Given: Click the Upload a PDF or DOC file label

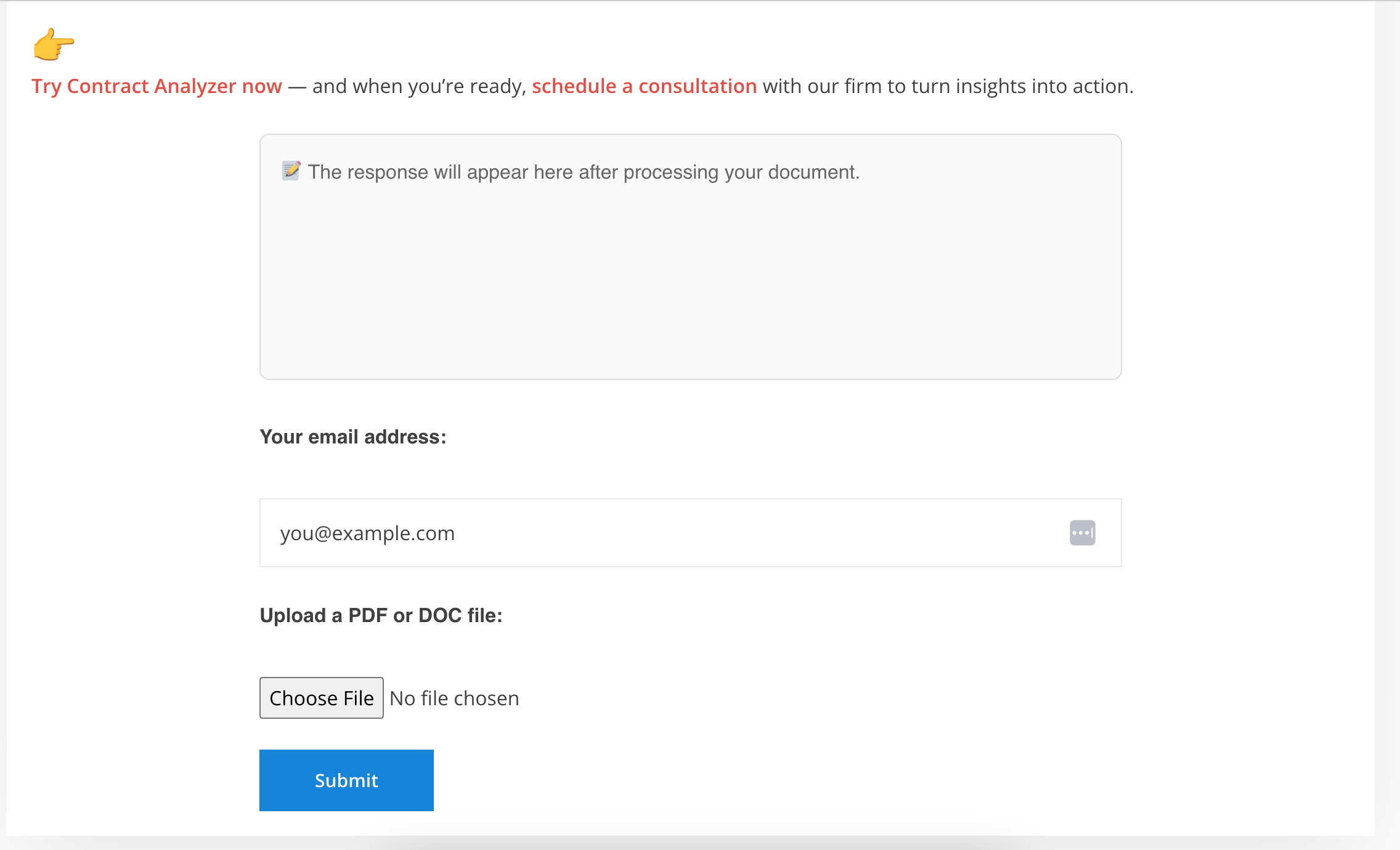Looking at the screenshot, I should point(381,615).
